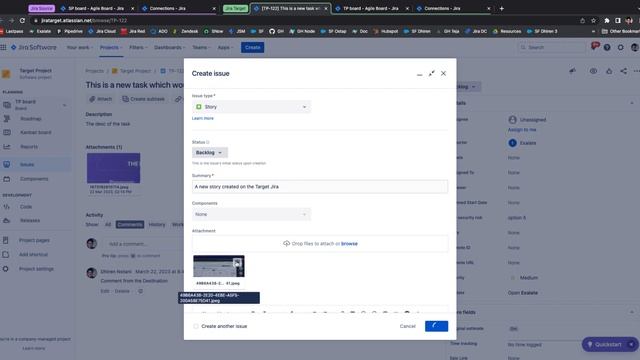Screen dimensions: 640x360
Task: Click the Projects breadcrumb link
Action: (x=95, y=71)
